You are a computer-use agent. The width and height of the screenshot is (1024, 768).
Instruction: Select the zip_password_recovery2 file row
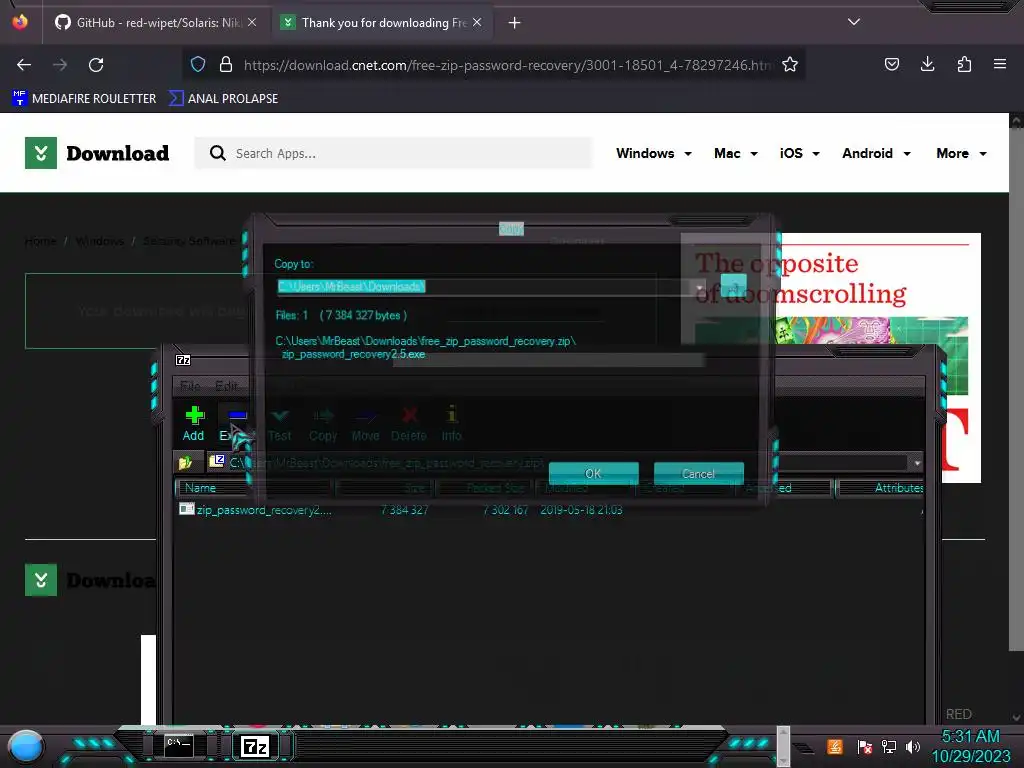coord(549,509)
